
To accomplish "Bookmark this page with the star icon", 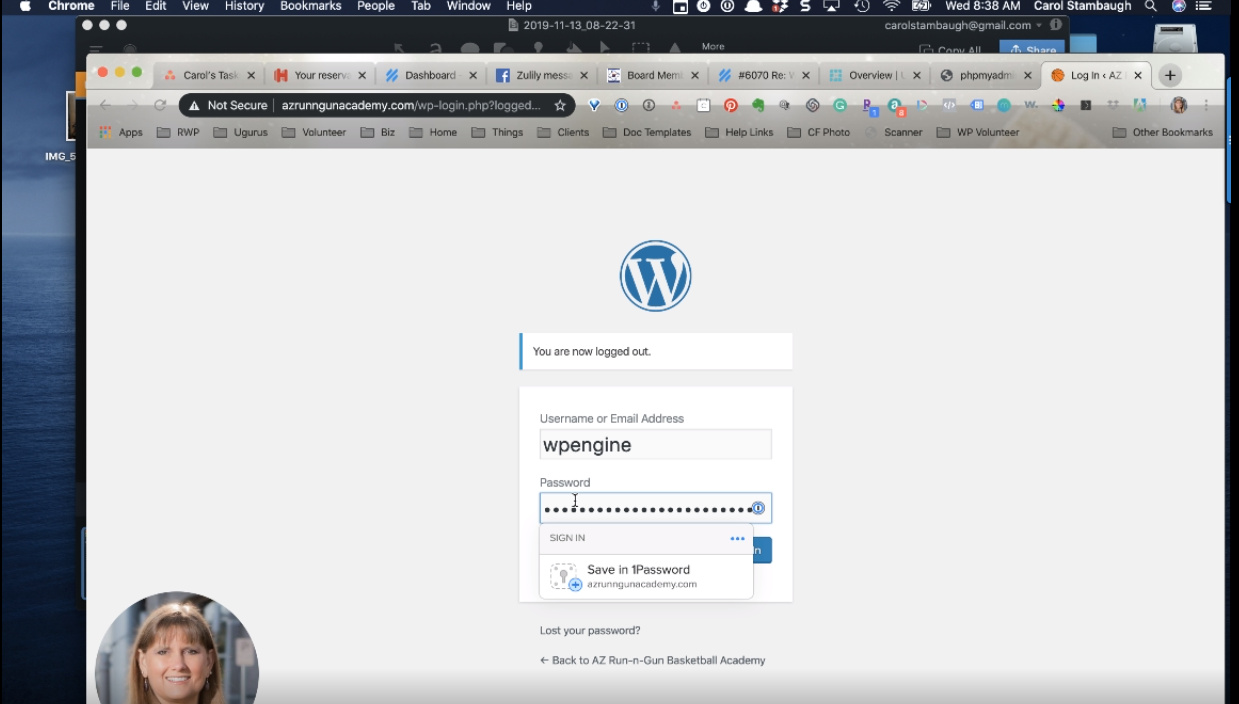I will 560,105.
